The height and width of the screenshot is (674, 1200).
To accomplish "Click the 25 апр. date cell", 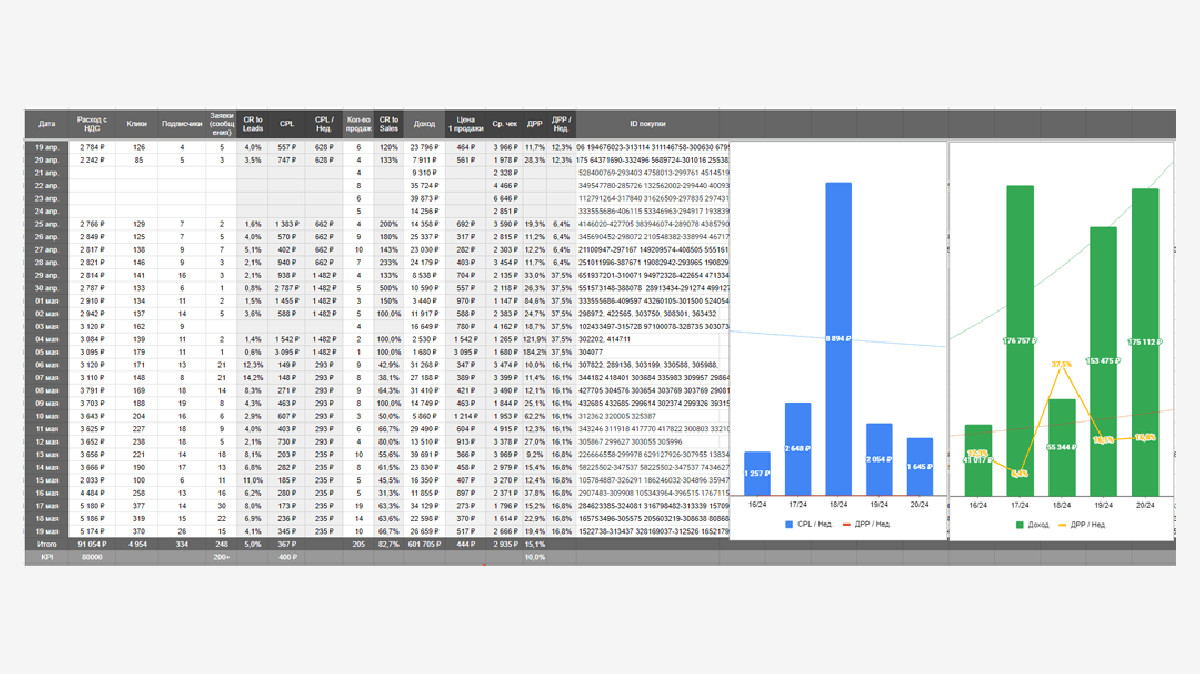I will [x=47, y=224].
